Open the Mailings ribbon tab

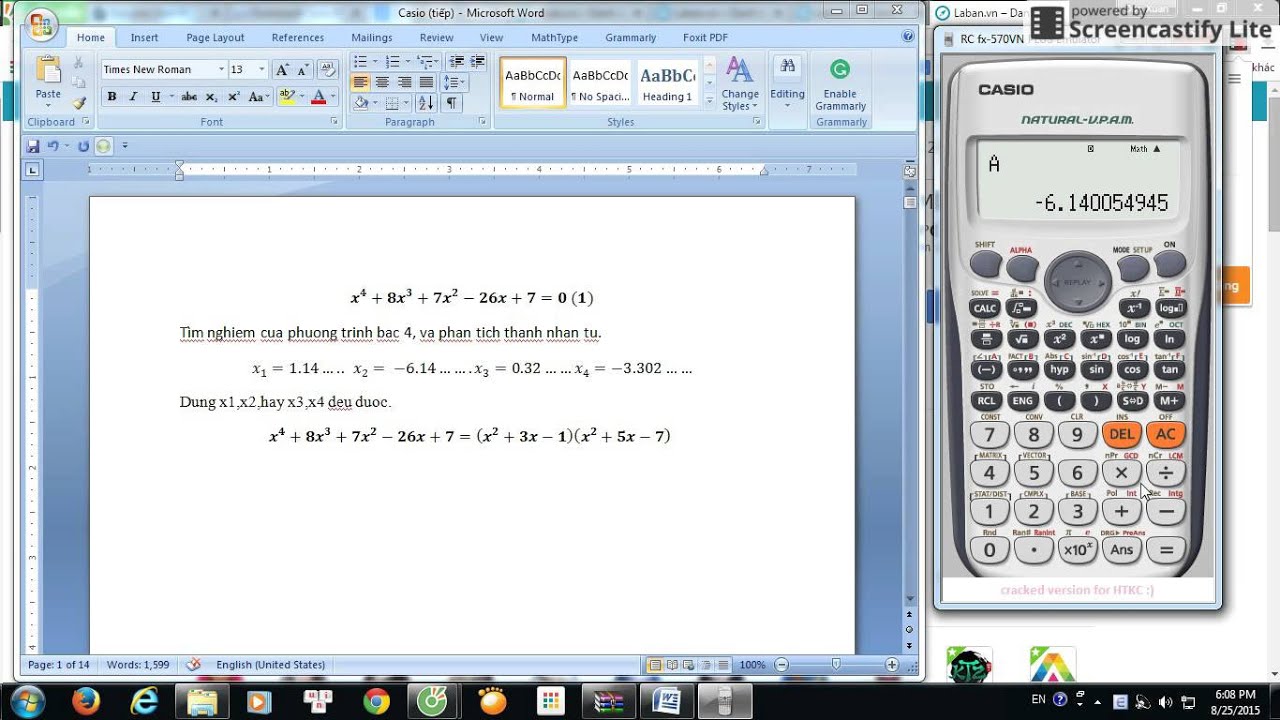[372, 37]
